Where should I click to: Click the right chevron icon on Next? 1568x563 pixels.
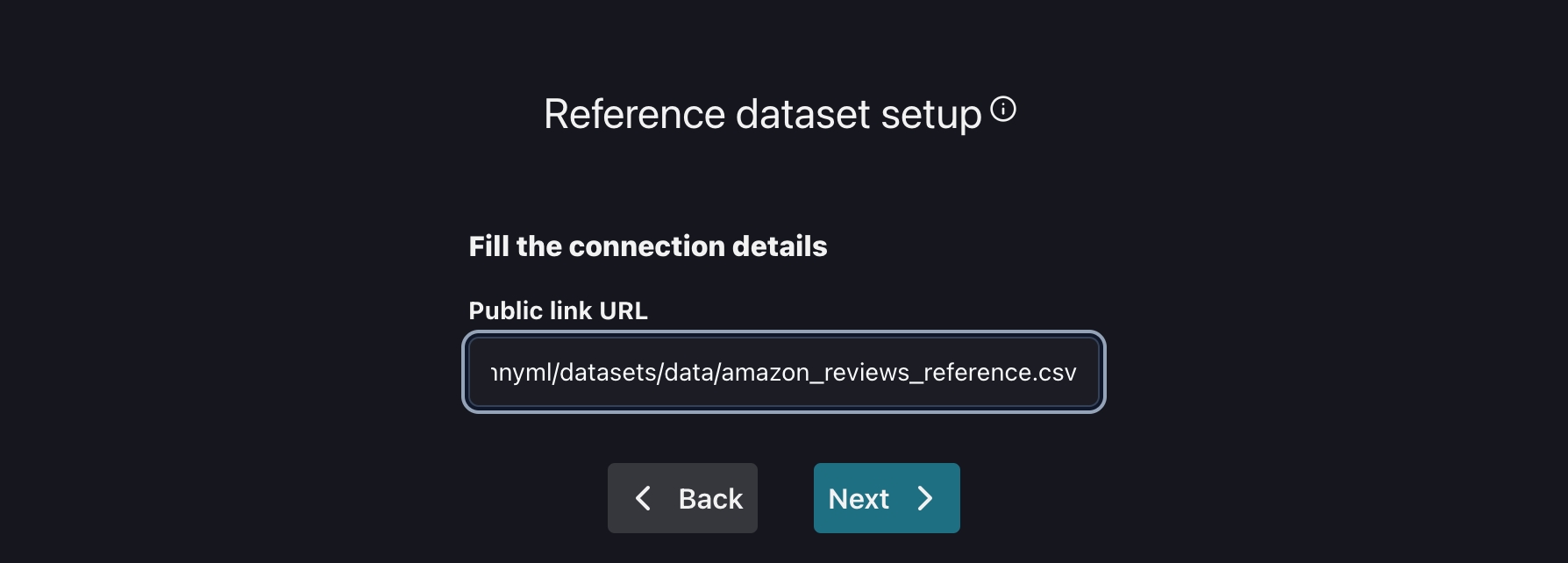click(x=925, y=498)
